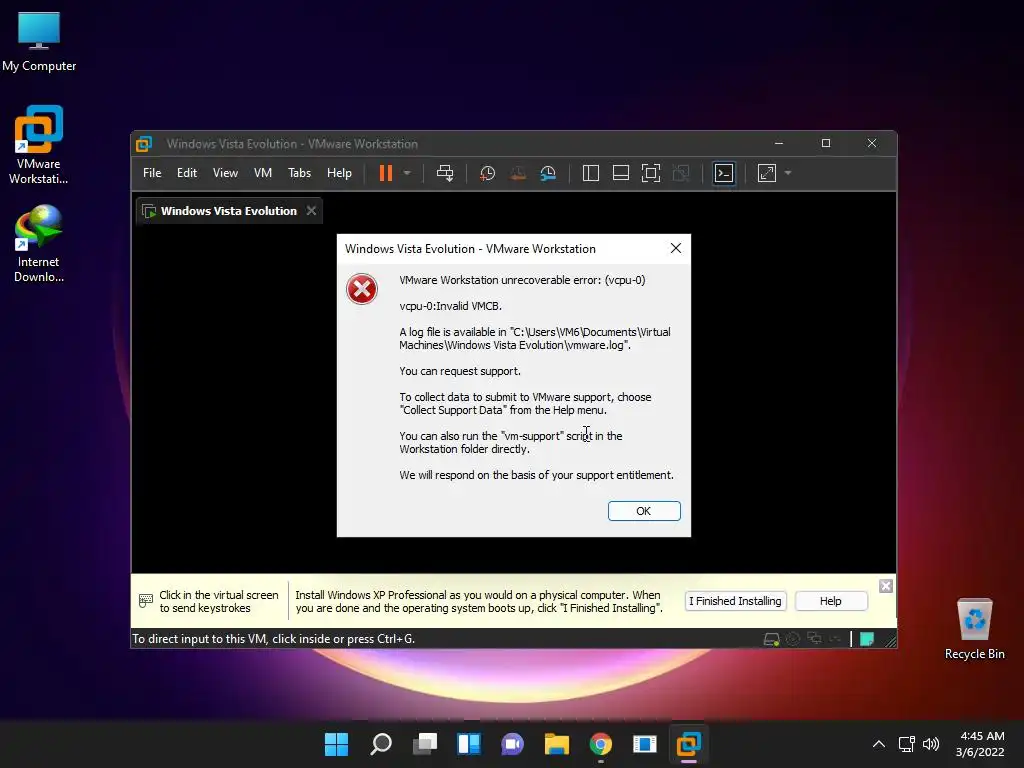The width and height of the screenshot is (1024, 768).
Task: Select the Recycle Bin desktop icon
Action: [974, 628]
